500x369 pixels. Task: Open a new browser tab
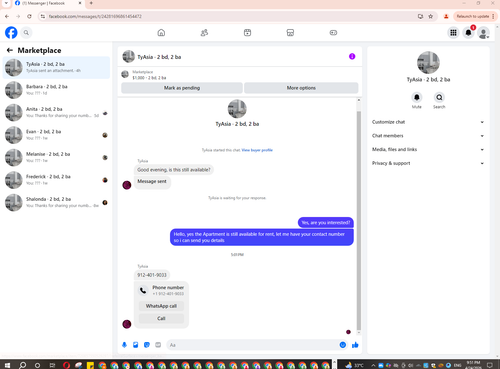click(91, 3)
